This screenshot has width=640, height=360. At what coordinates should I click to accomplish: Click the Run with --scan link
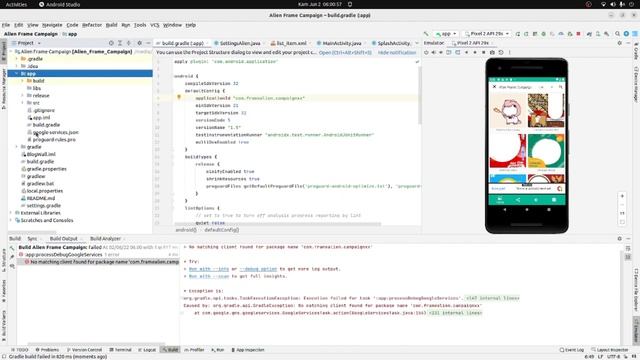coord(209,276)
